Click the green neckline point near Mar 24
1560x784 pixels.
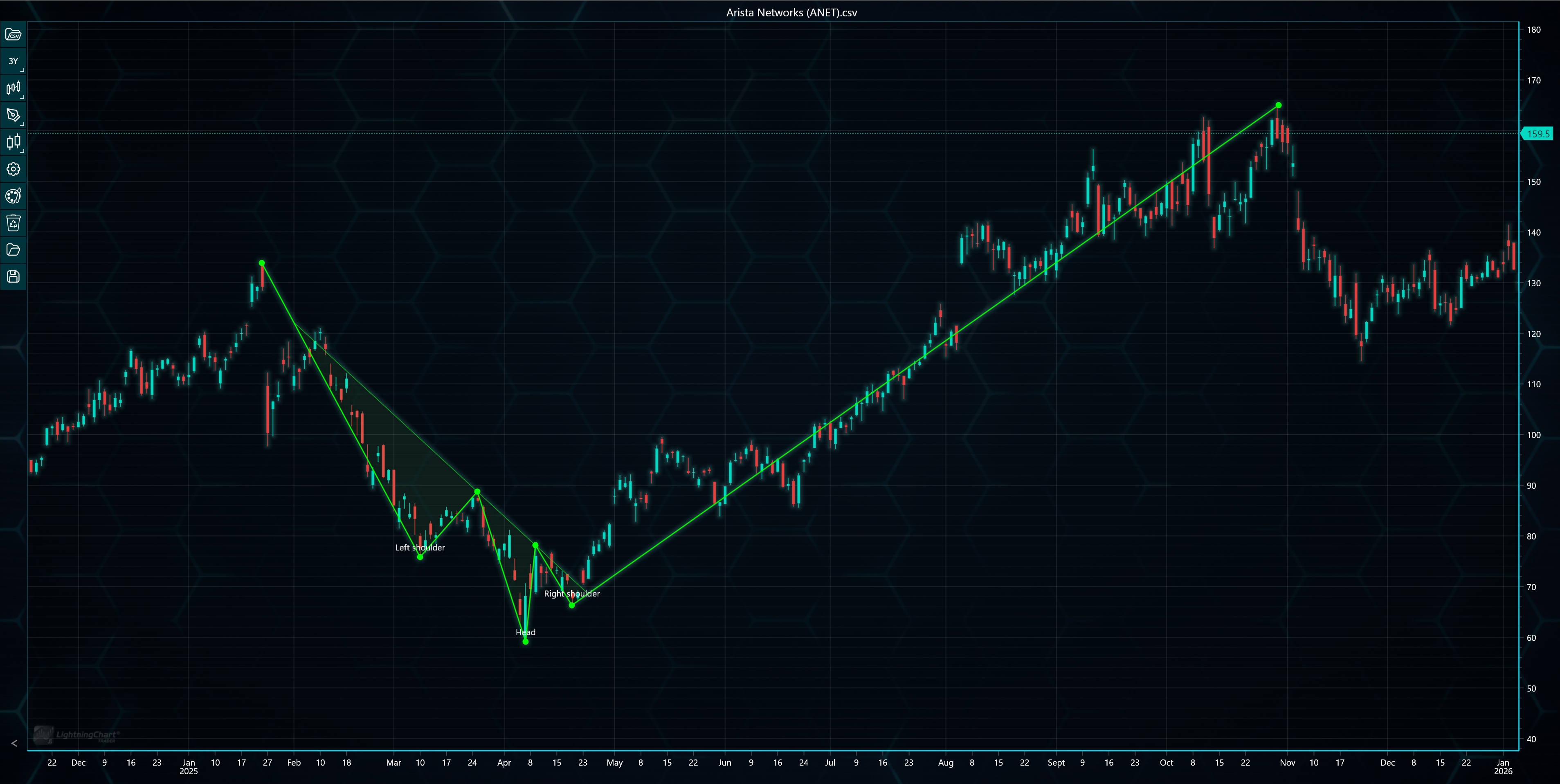[477, 492]
